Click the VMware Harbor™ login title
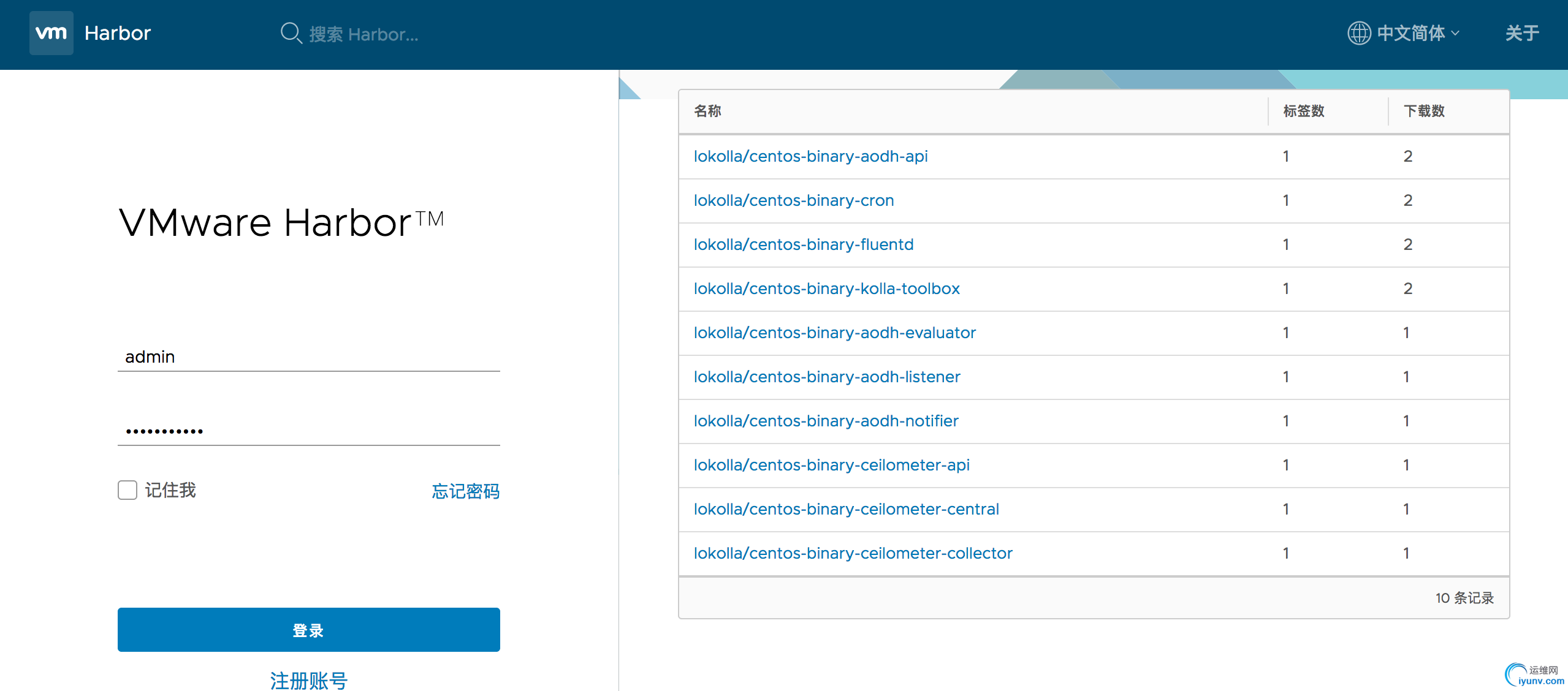Image resolution: width=1568 pixels, height=691 pixels. tap(281, 222)
